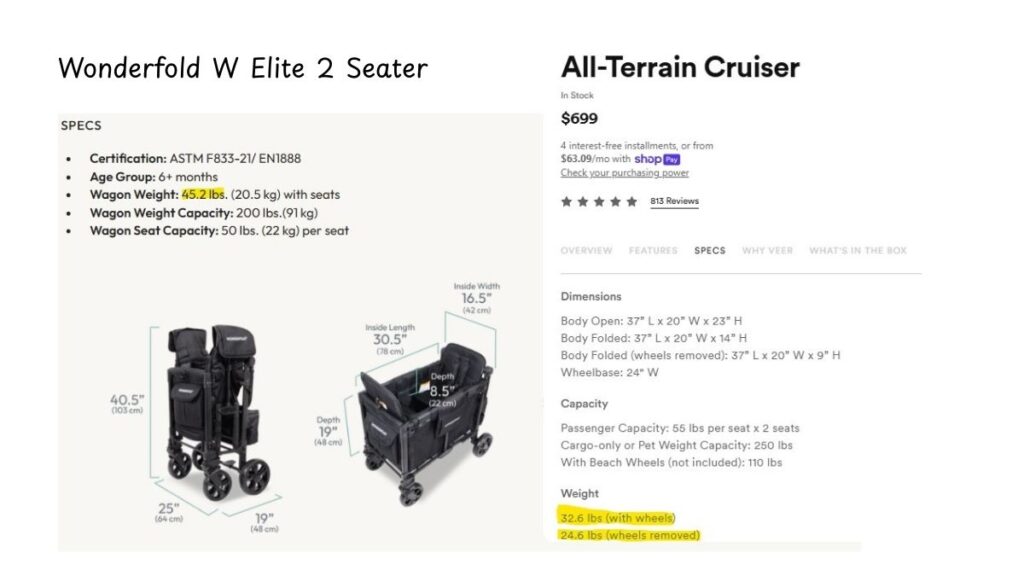Viewport: 1024px width, 576px height.
Task: Click the second rating star
Action: coord(583,201)
